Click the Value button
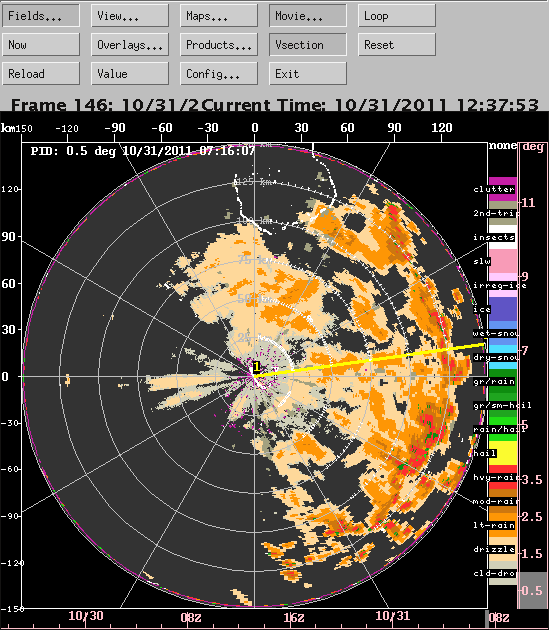The height and width of the screenshot is (630, 549). pyautogui.click(x=130, y=74)
